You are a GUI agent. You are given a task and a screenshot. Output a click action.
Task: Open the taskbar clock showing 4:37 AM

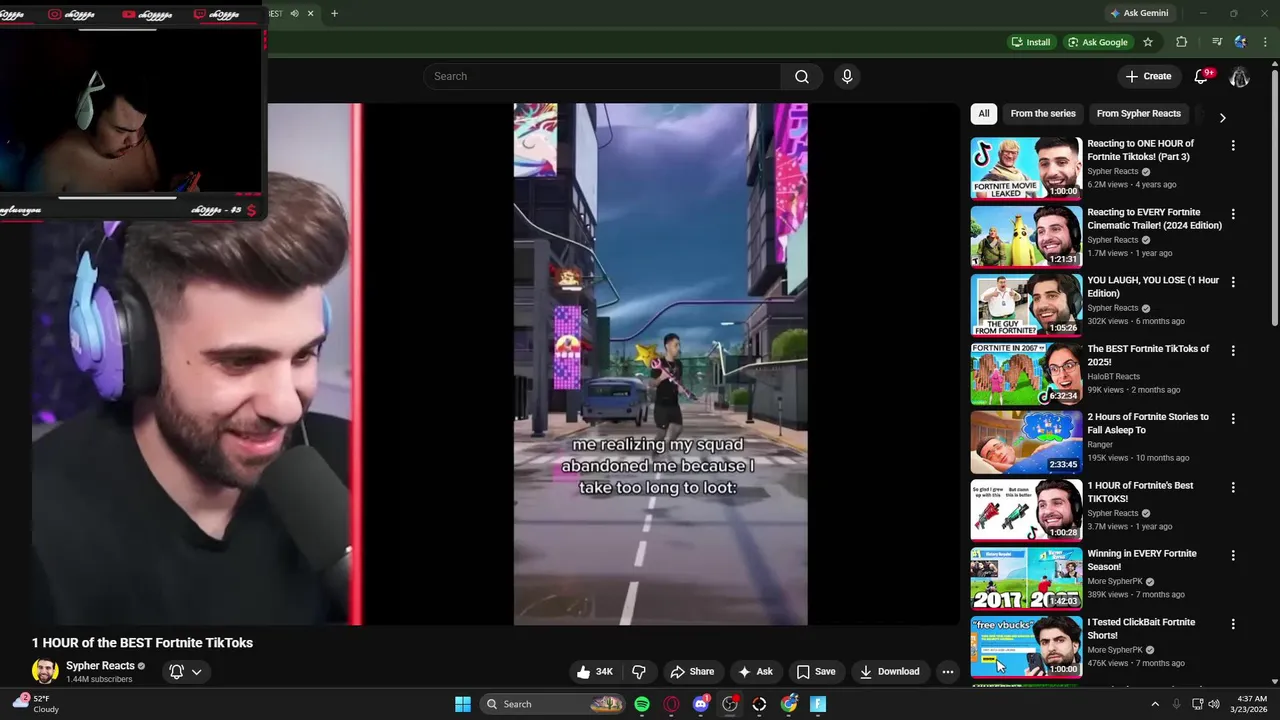click(x=1251, y=704)
